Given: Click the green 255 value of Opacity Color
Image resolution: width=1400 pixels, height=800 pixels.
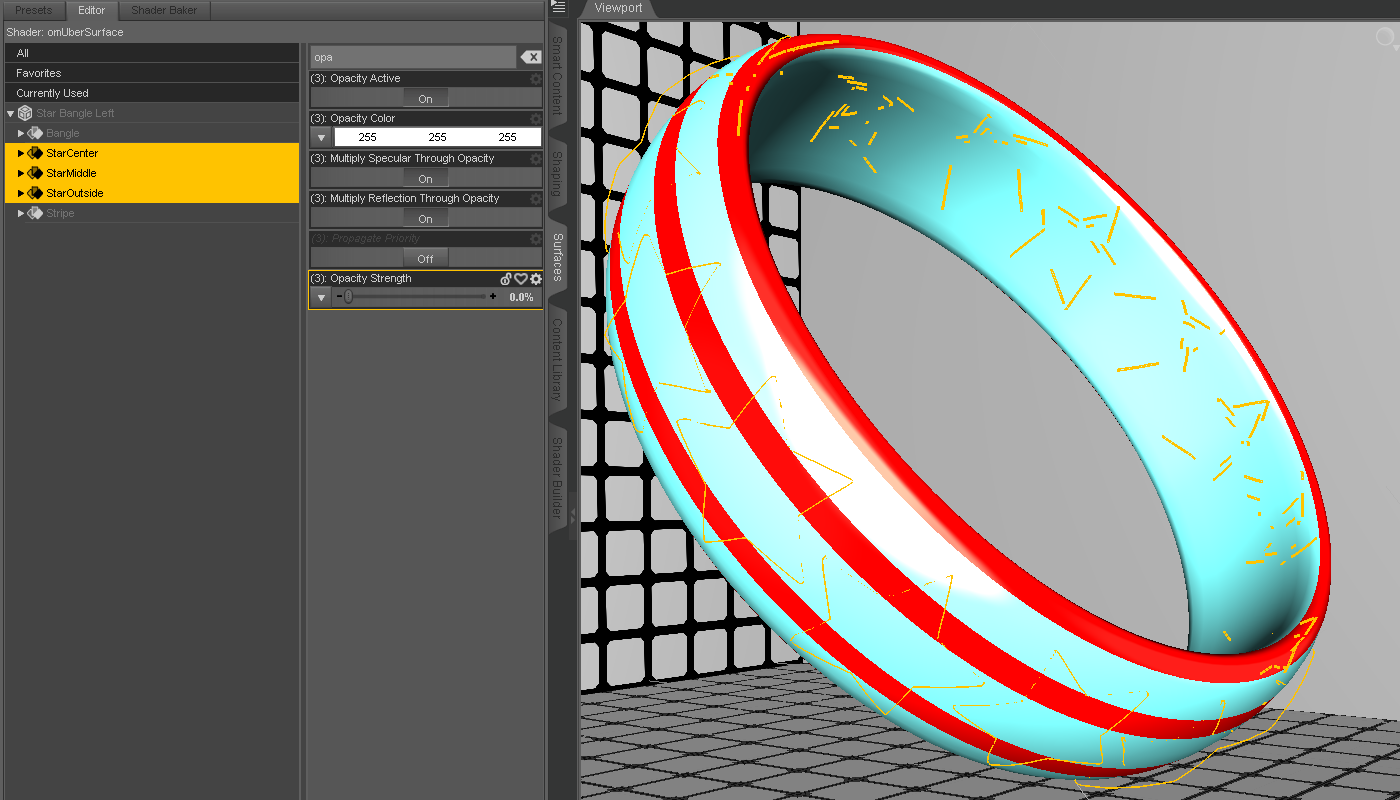Looking at the screenshot, I should pyautogui.click(x=437, y=137).
